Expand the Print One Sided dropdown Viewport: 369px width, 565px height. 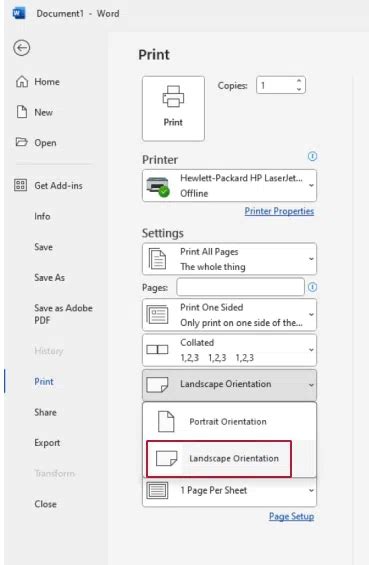230,315
